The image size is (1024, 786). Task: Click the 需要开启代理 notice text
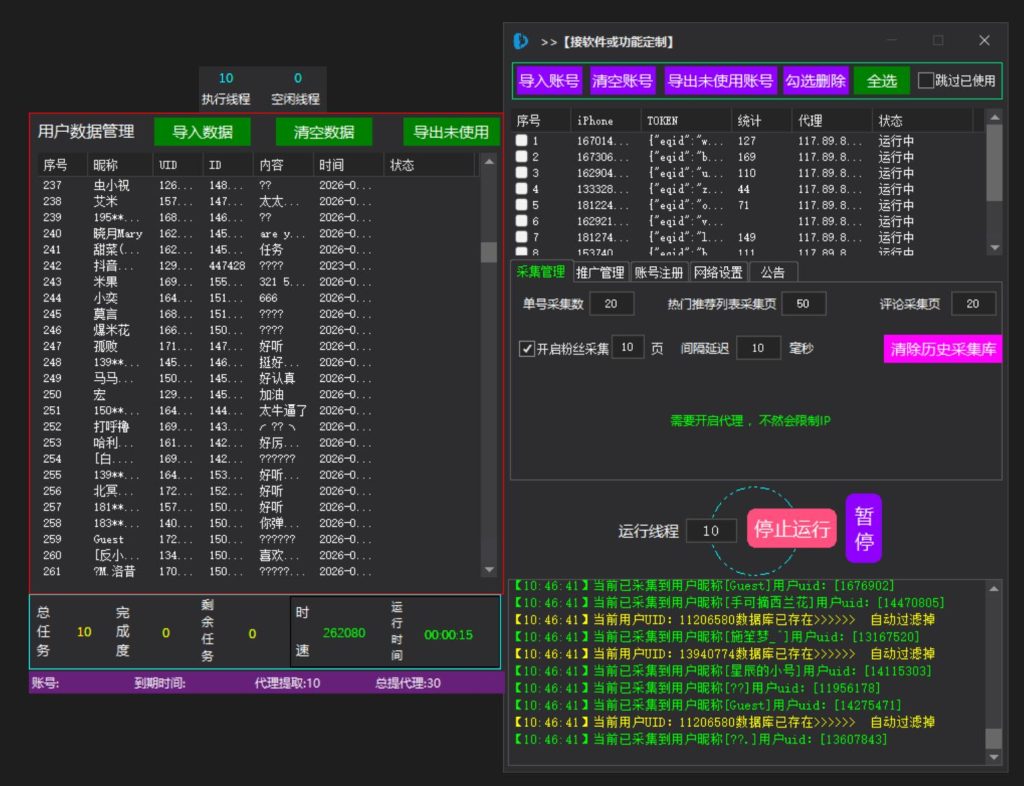coord(750,420)
